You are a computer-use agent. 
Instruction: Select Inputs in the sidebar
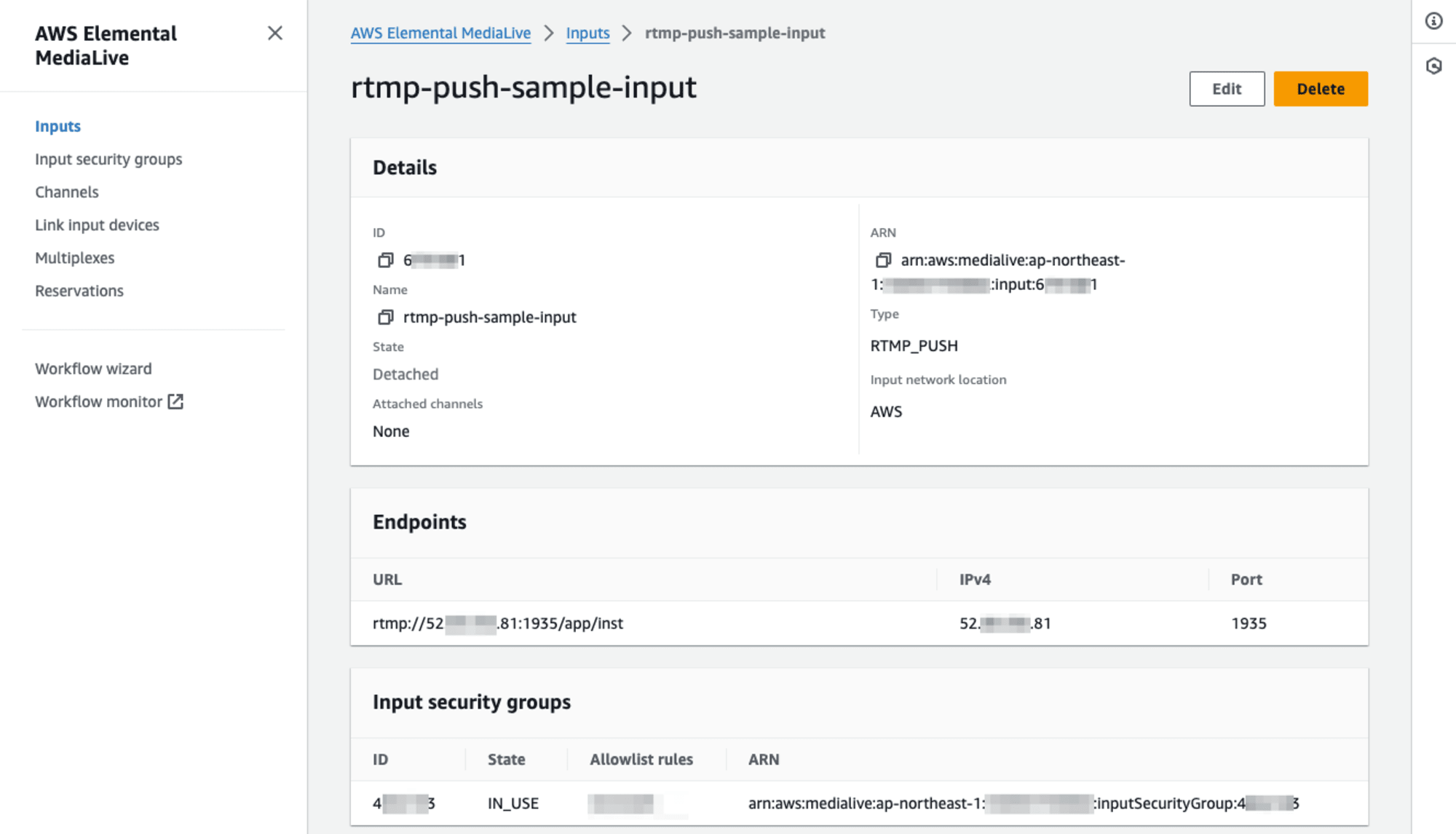click(58, 126)
